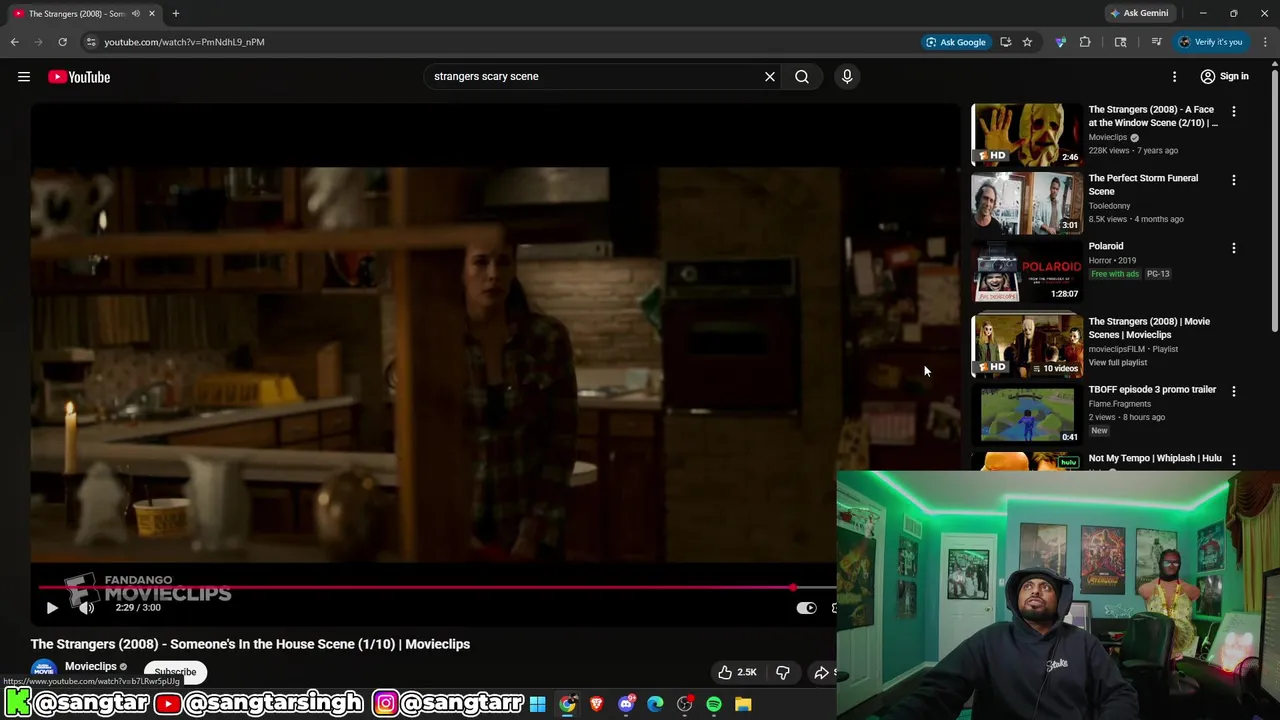Open Spotify from the taskbar
This screenshot has width=1280, height=720.
pyautogui.click(x=714, y=704)
